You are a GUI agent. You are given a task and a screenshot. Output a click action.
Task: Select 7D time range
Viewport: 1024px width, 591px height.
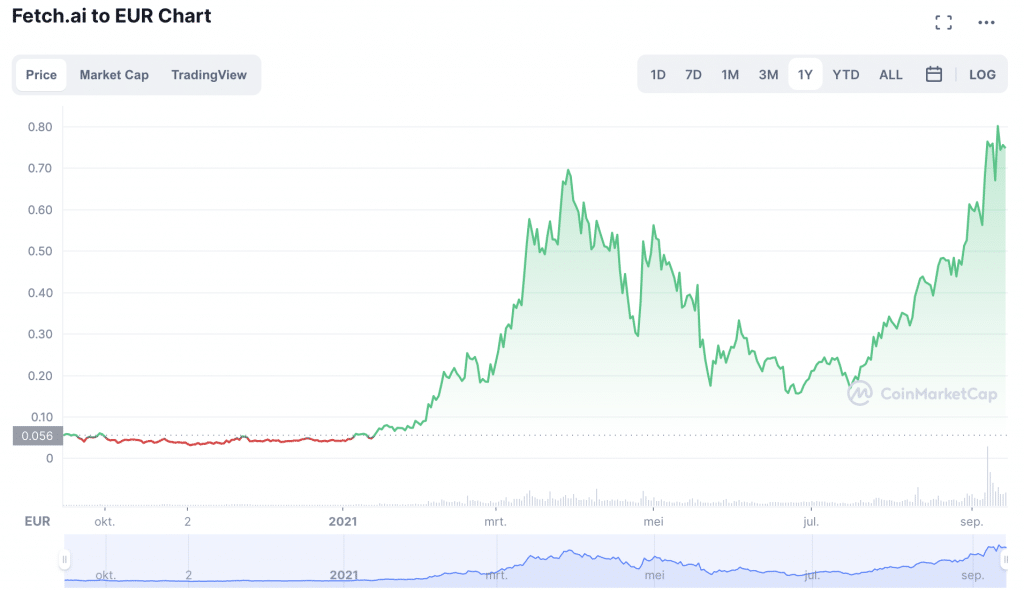click(693, 75)
